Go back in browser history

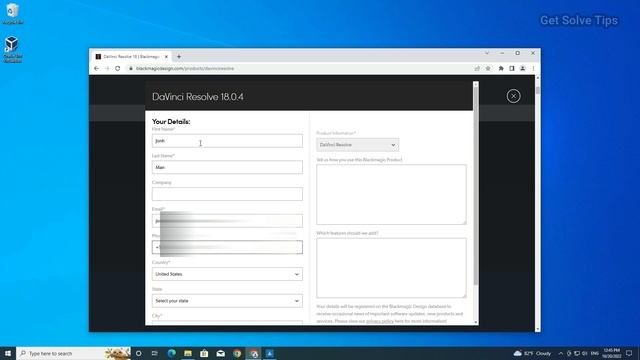96,69
